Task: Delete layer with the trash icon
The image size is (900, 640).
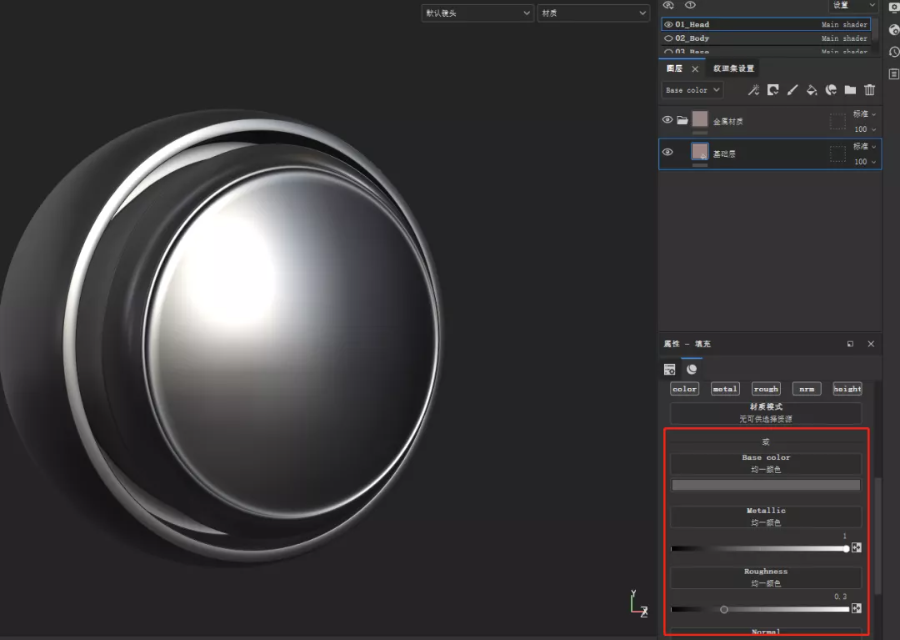Action: point(870,90)
